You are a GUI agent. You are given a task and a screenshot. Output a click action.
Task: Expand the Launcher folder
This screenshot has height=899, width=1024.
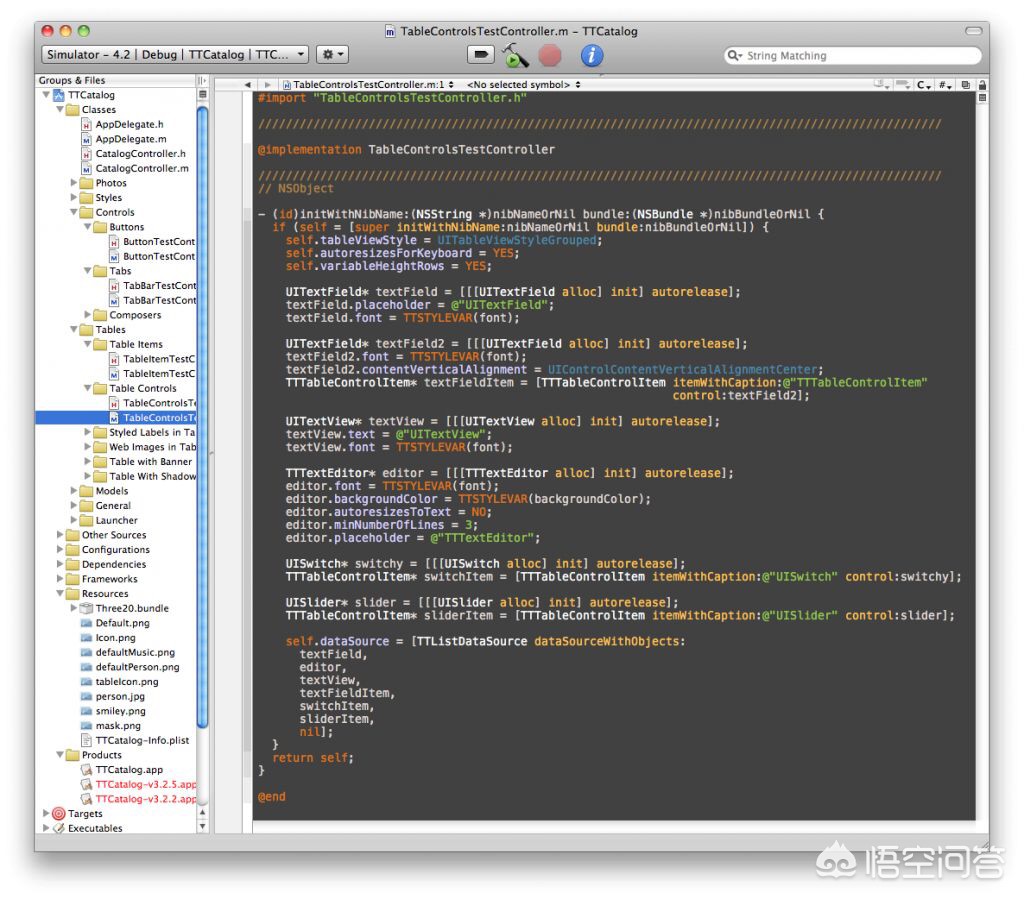coord(74,520)
